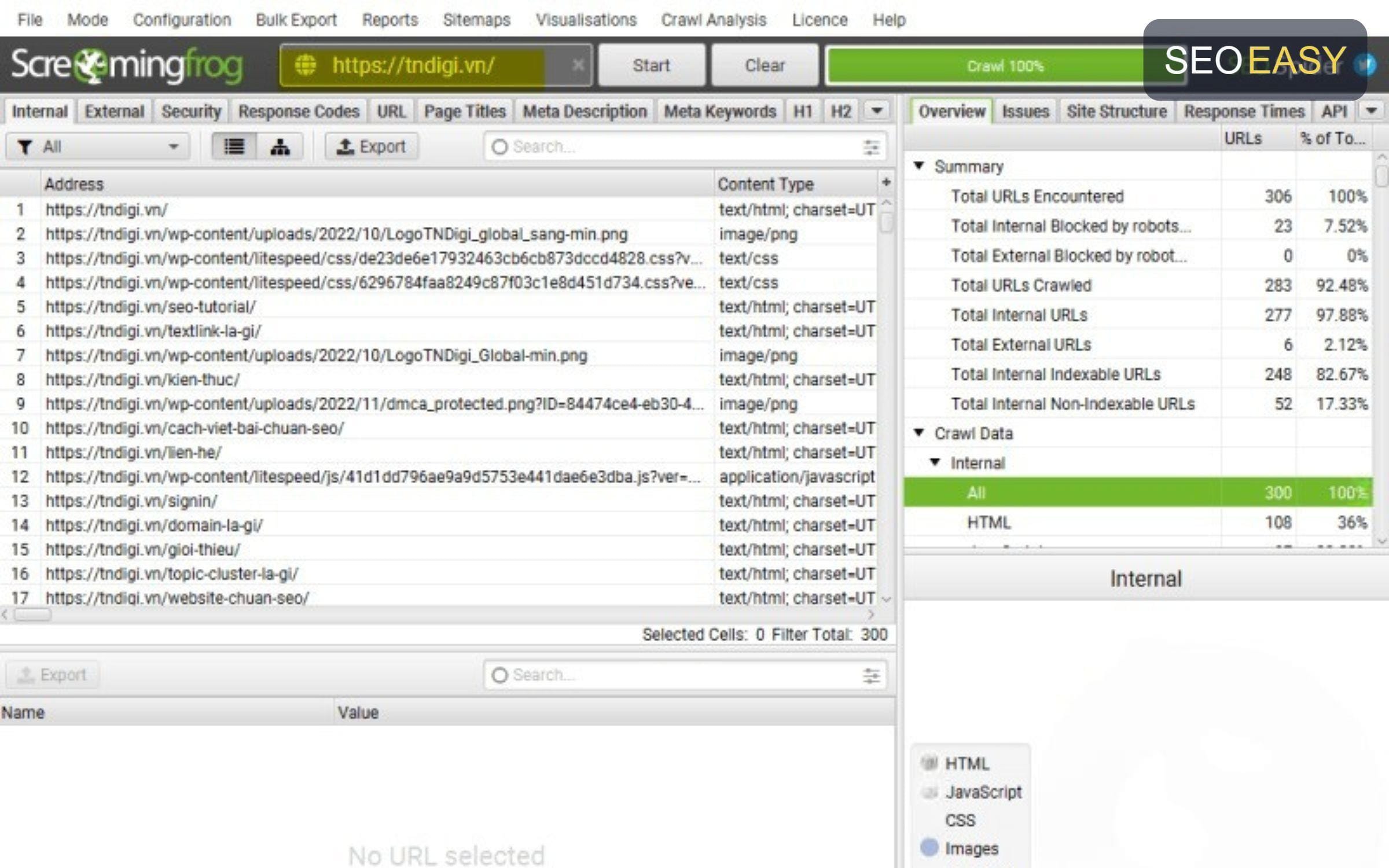Open the Meta Description tab
The image size is (1389, 868).
tap(585, 111)
